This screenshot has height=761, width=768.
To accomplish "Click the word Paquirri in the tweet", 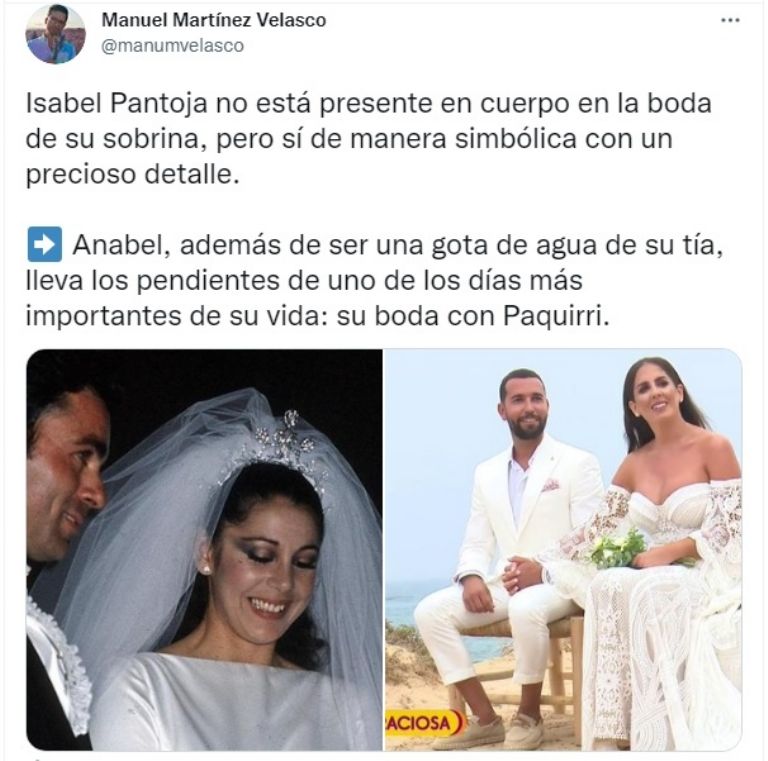I will [x=556, y=316].
